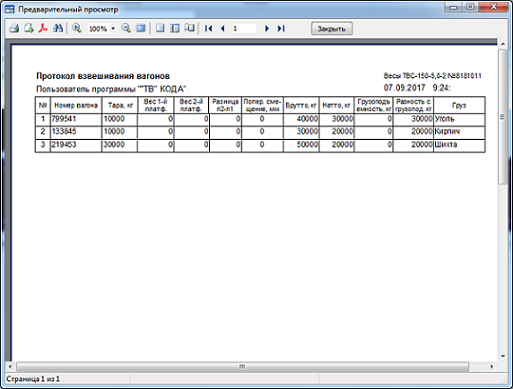The image size is (513, 389).
Task: Click the Кирпич cargo cell
Action: pyautogui.click(x=459, y=132)
